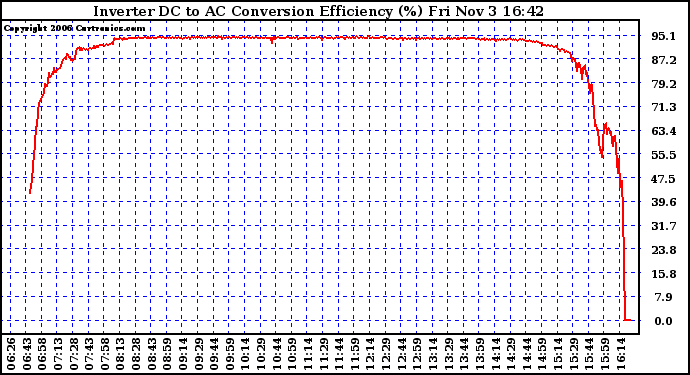Click the chart title text

pyautogui.click(x=319, y=11)
